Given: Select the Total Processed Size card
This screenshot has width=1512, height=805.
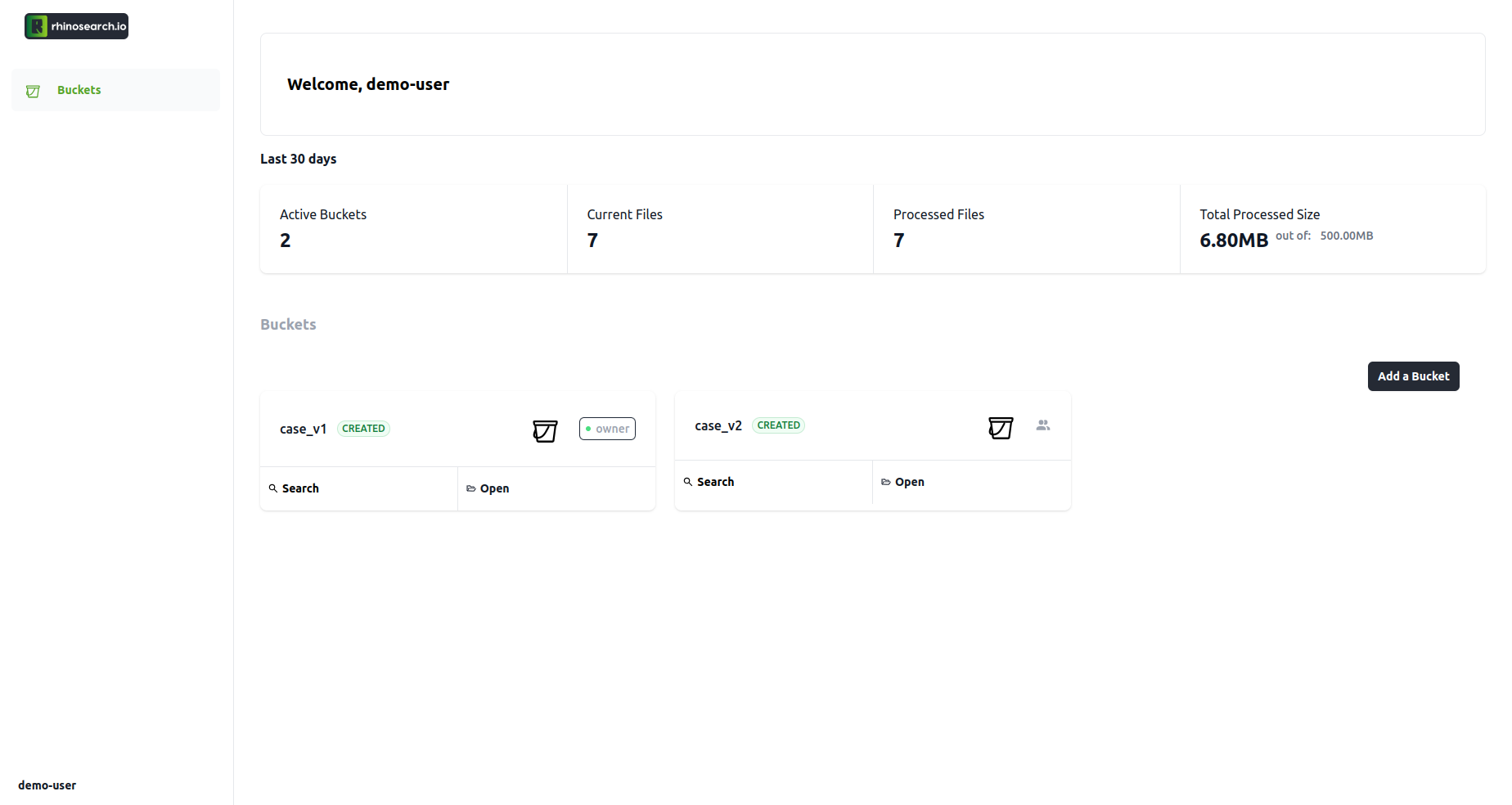Looking at the screenshot, I should (1332, 229).
